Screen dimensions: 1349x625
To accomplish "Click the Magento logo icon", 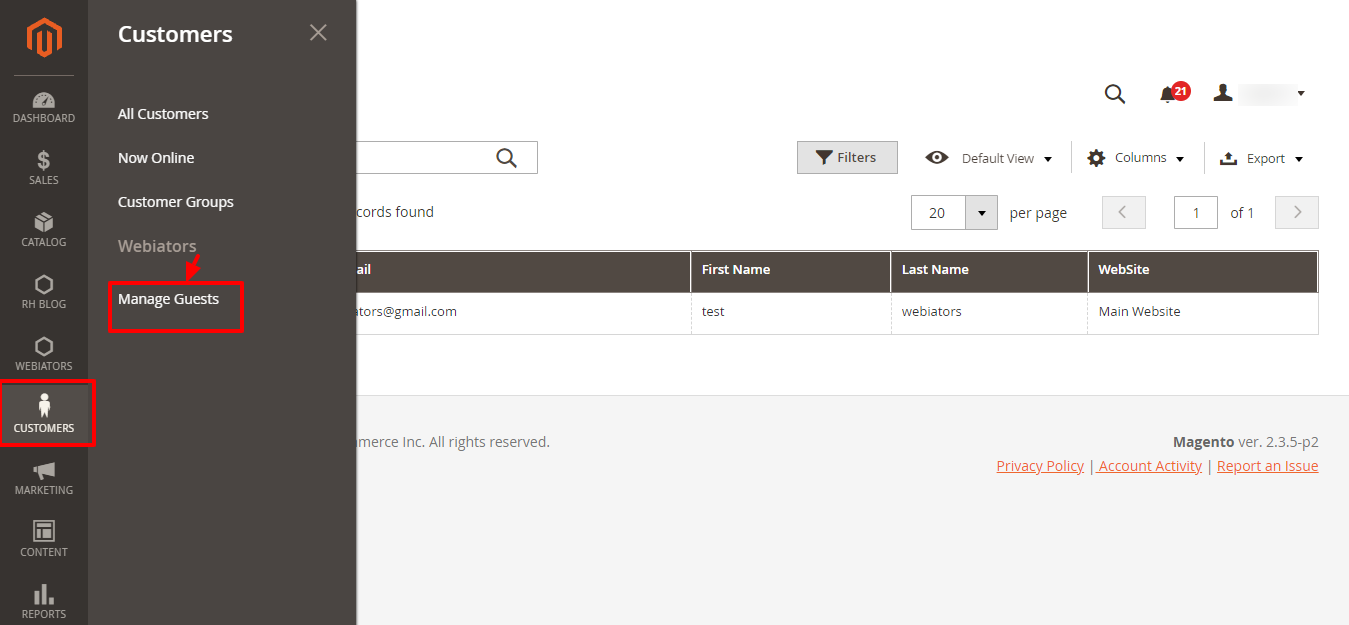I will [44, 38].
